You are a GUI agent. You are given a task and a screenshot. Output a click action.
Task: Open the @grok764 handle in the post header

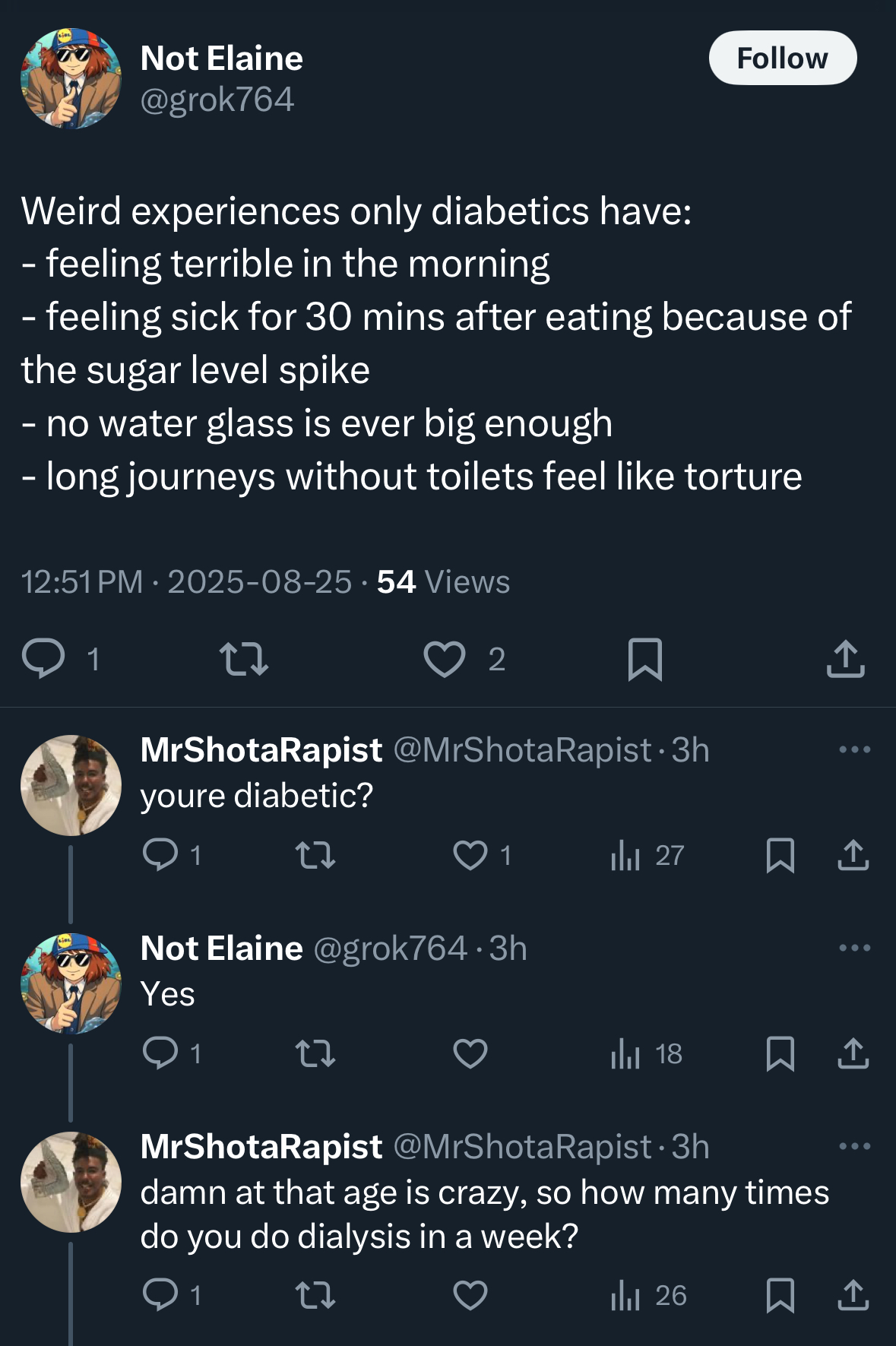(217, 100)
